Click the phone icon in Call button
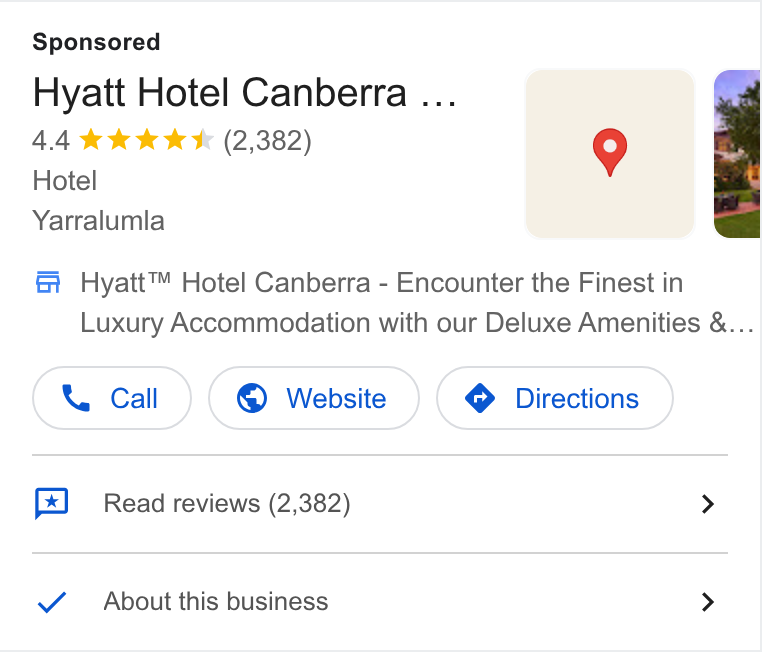The width and height of the screenshot is (762, 652). click(76, 398)
